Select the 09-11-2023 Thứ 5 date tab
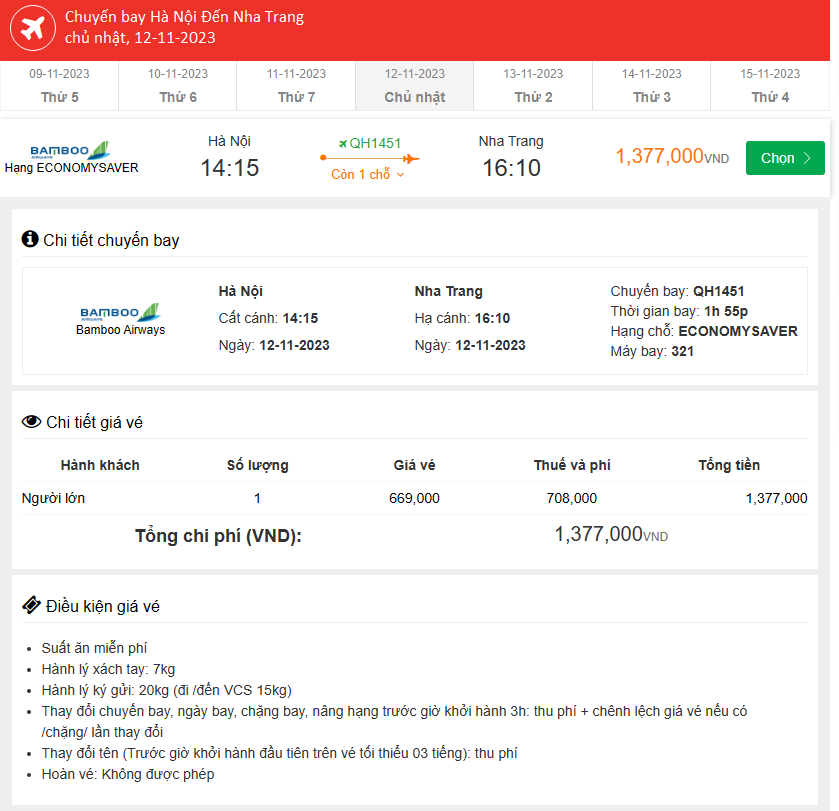This screenshot has width=839, height=811. click(60, 85)
